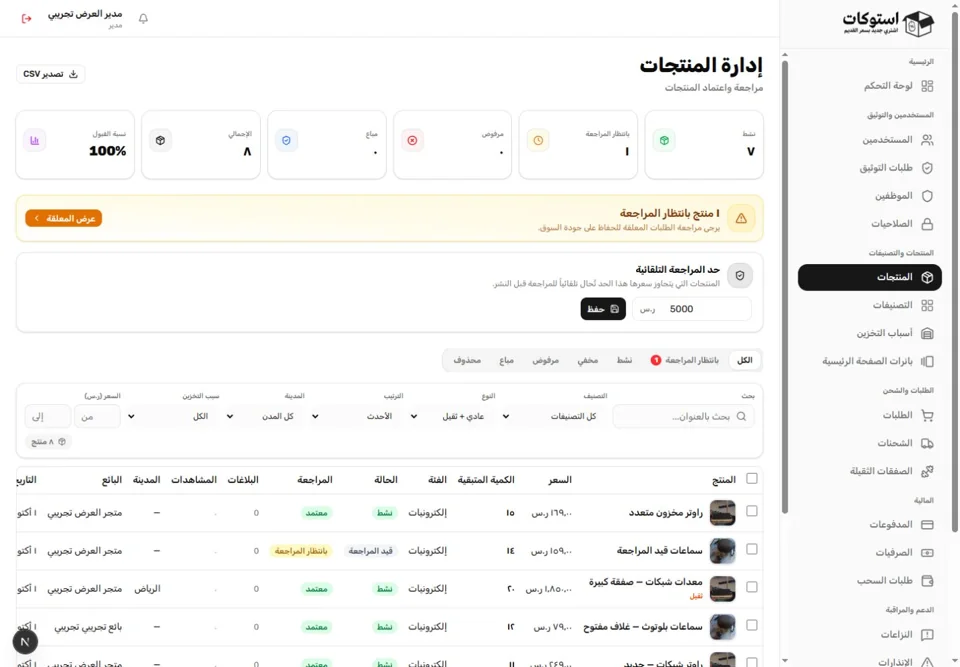Click the heavy deals icon (الصفقات الثقيلة)
Screen dimensions: 960x667
point(927,471)
